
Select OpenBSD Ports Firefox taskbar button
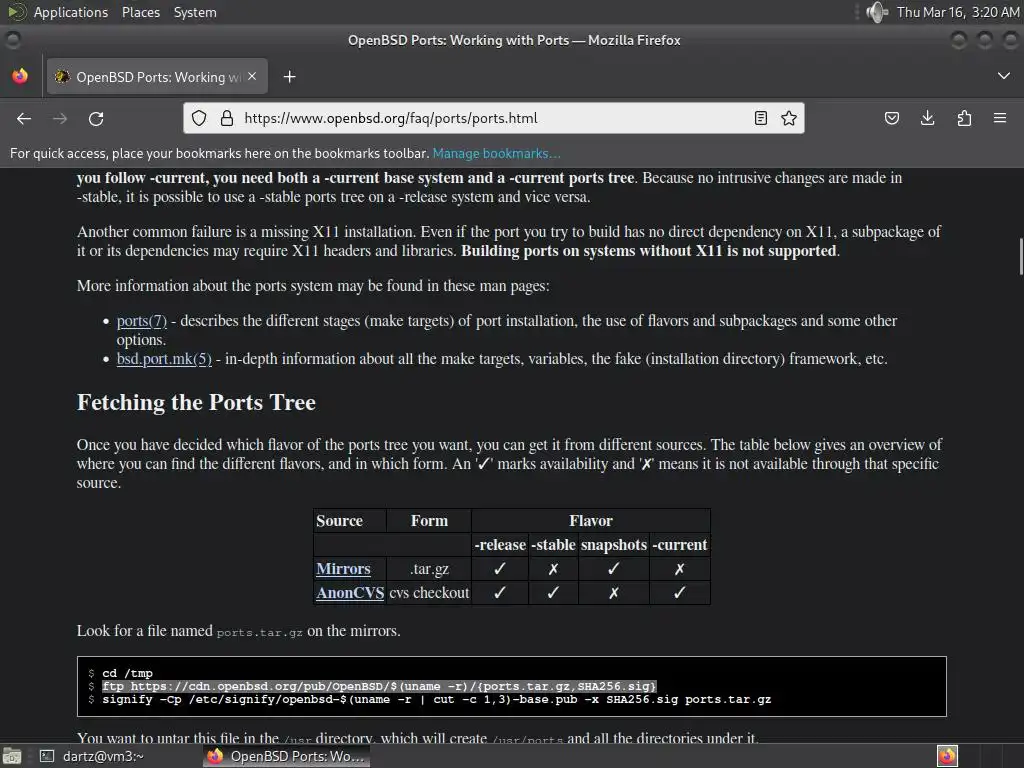[286, 756]
